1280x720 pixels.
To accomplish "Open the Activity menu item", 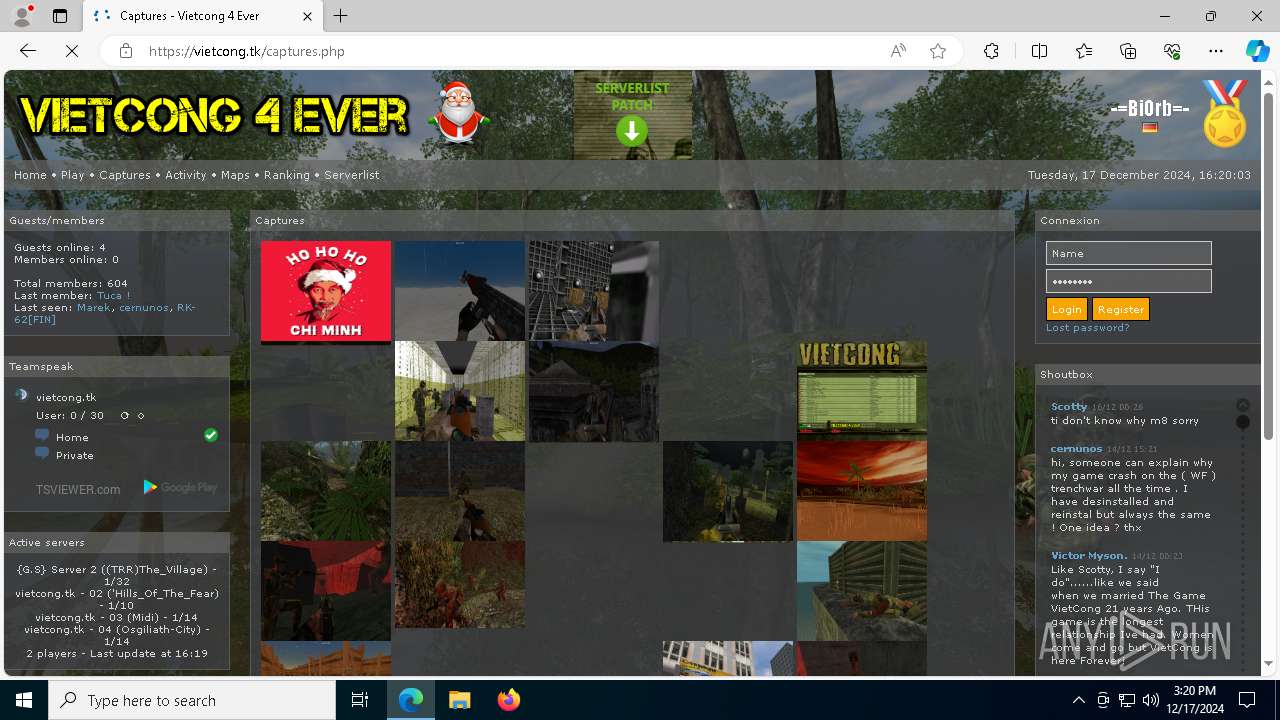I will pos(185,175).
